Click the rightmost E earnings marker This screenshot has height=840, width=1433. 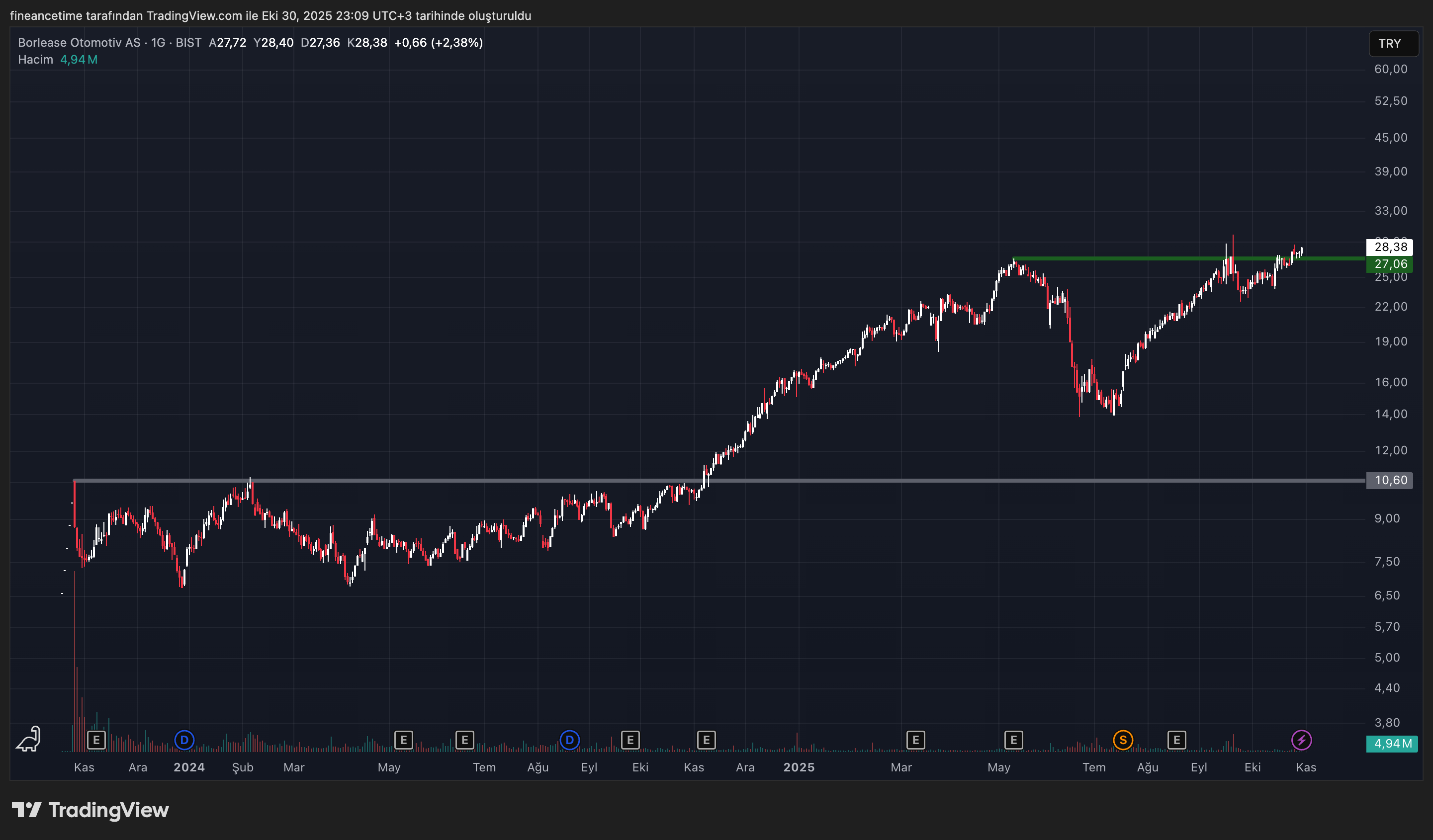pos(1176,740)
